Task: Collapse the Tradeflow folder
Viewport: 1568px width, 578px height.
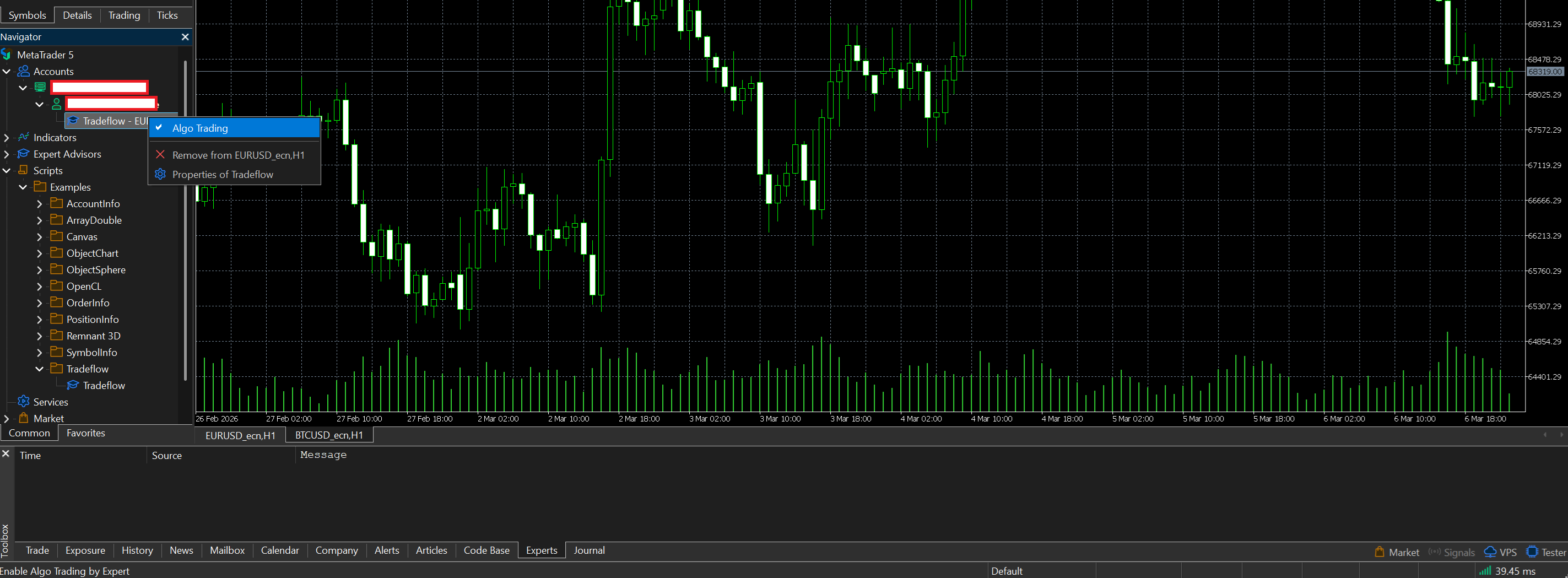Action: (x=40, y=369)
